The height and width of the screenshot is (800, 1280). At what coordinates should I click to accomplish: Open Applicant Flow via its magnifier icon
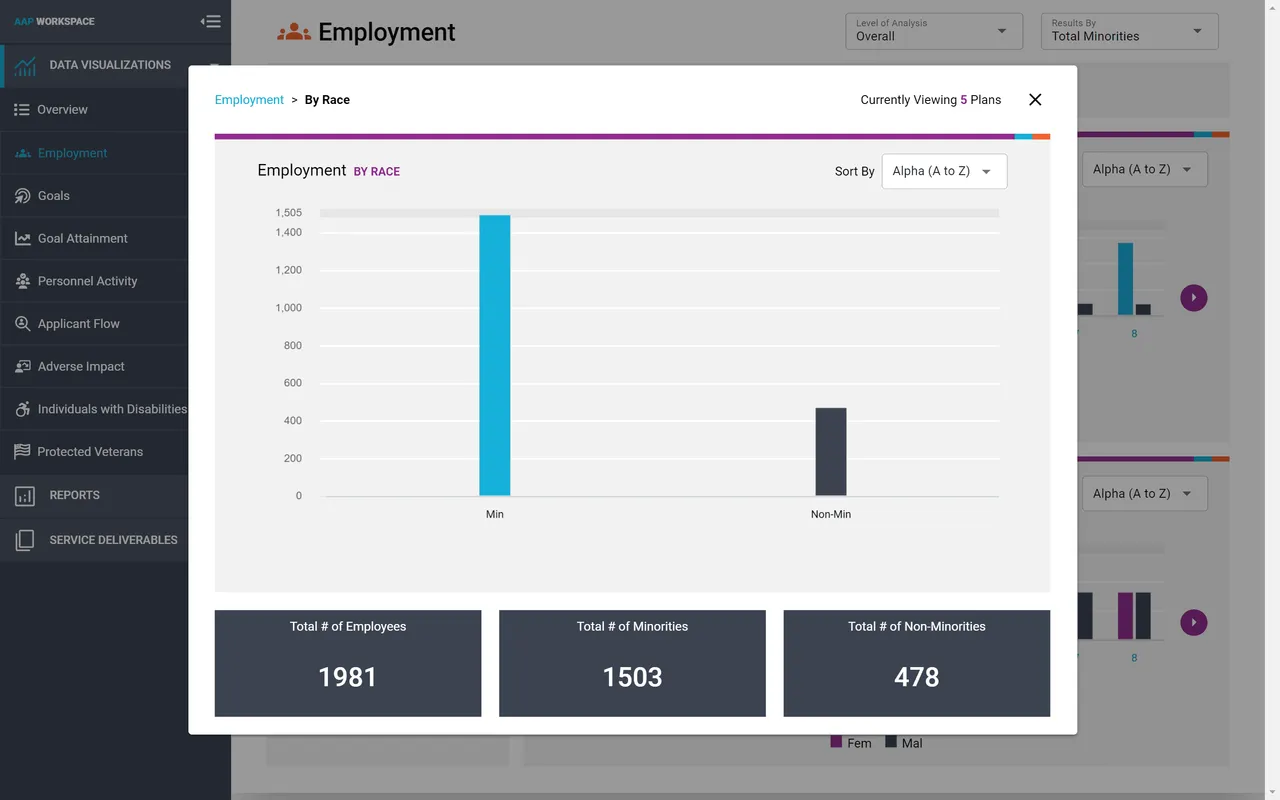coord(20,323)
